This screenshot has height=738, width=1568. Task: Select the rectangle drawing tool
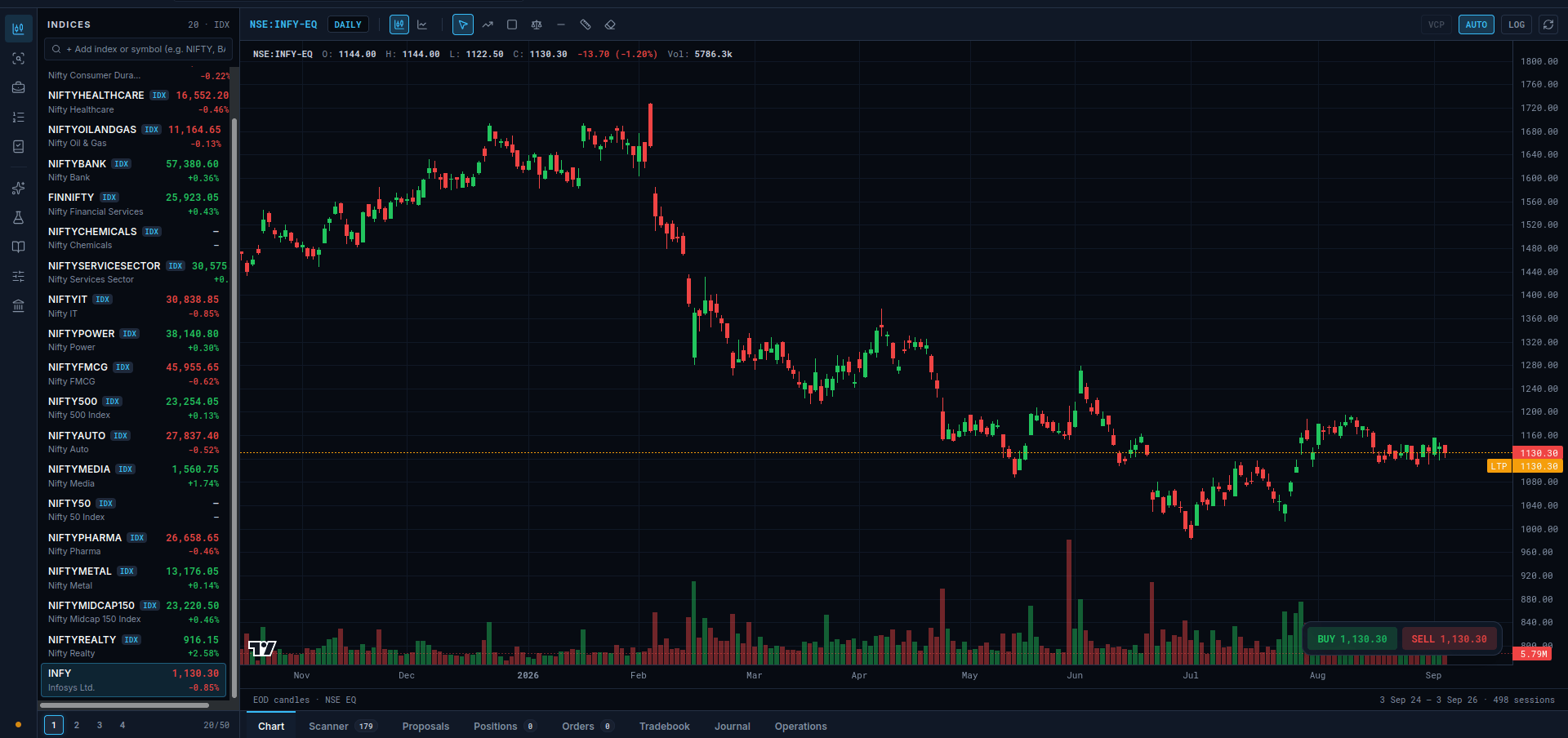tap(512, 24)
